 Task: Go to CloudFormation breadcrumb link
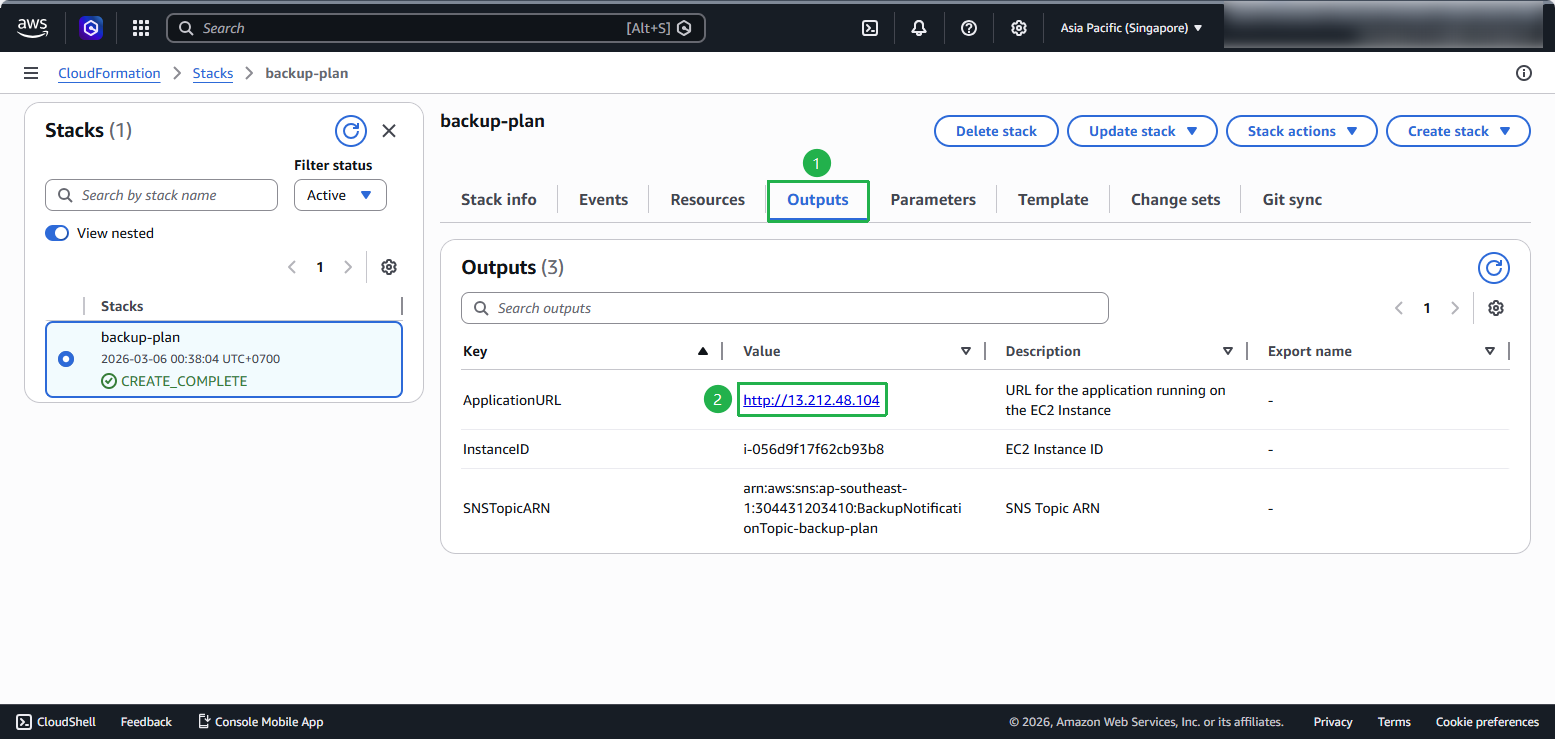(109, 73)
